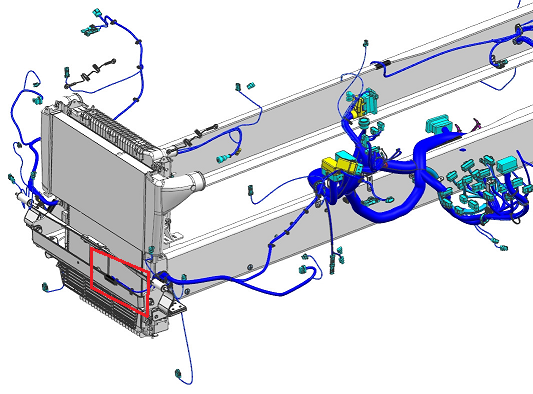Select the pair of teal connectors above the frame rail
The image size is (533, 394).
[245, 86]
